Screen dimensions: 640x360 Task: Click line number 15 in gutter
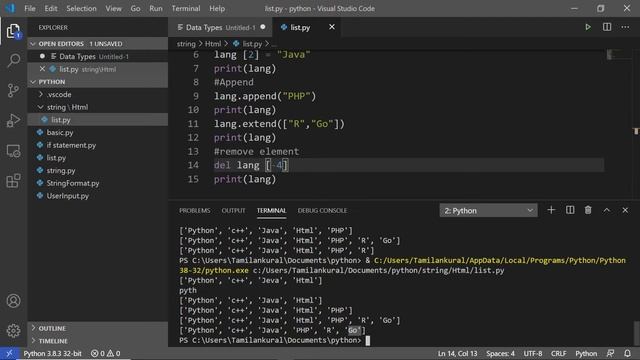click(193, 179)
